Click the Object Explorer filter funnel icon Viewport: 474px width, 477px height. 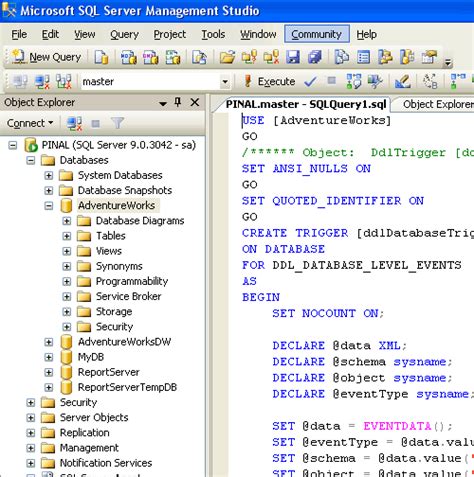pyautogui.click(x=117, y=124)
